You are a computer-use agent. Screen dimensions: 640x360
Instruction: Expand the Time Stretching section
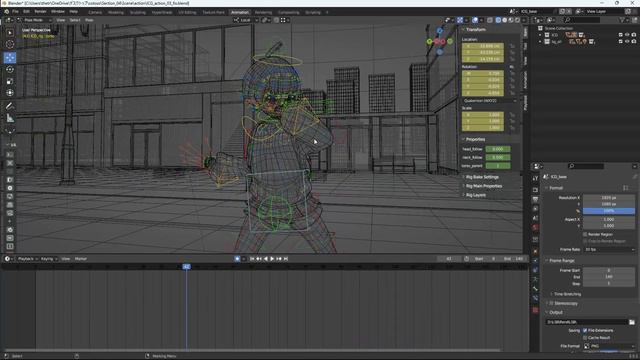click(x=567, y=294)
